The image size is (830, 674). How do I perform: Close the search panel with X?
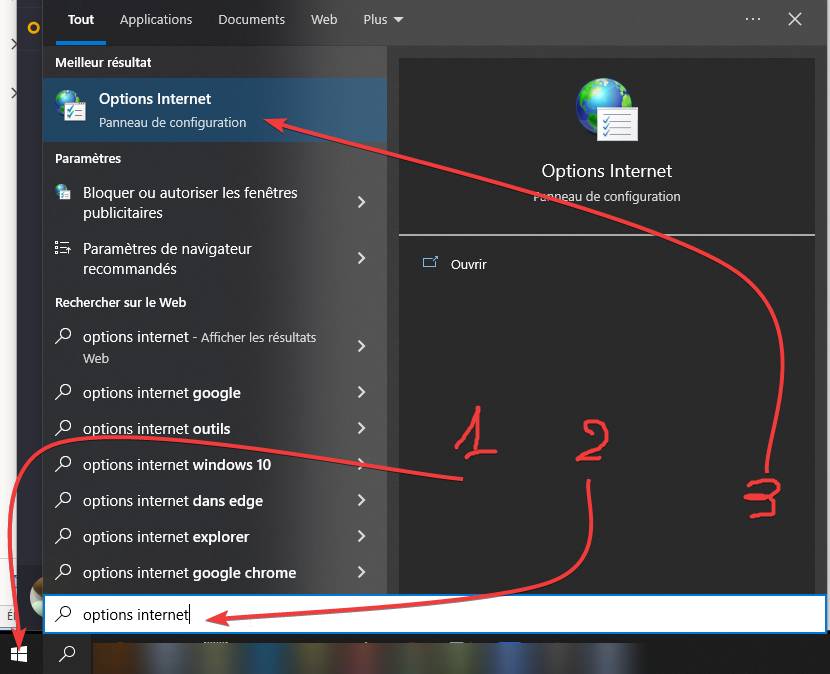coord(795,20)
